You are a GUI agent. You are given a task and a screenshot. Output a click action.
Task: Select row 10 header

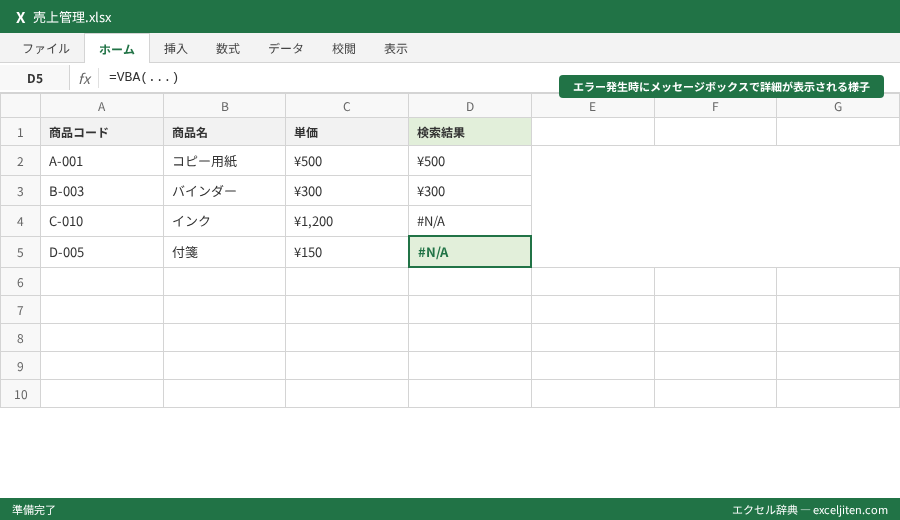click(20, 394)
